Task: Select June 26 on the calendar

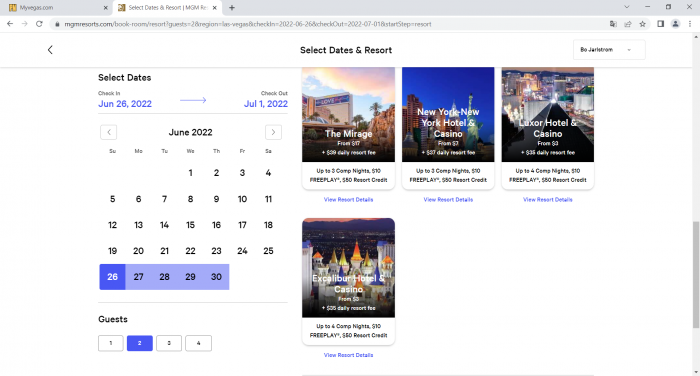Action: (x=112, y=277)
